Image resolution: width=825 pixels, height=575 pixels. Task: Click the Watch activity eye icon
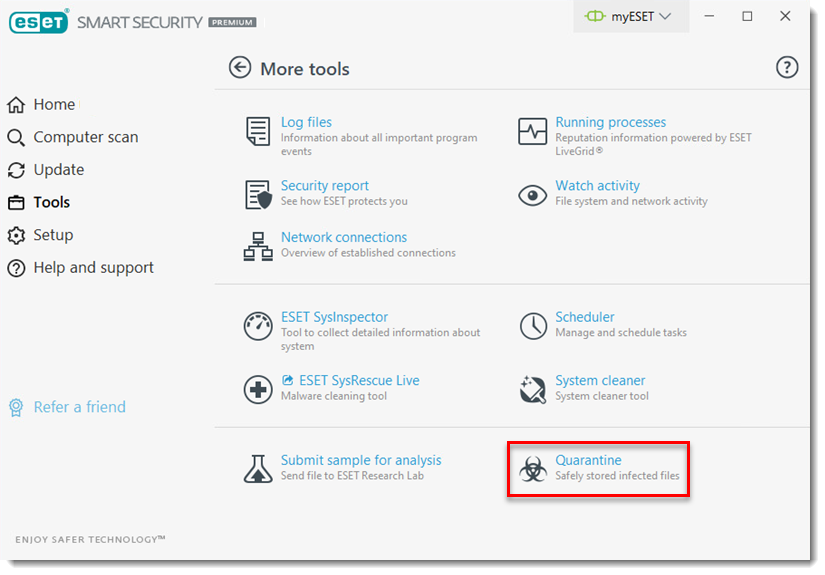pos(532,196)
